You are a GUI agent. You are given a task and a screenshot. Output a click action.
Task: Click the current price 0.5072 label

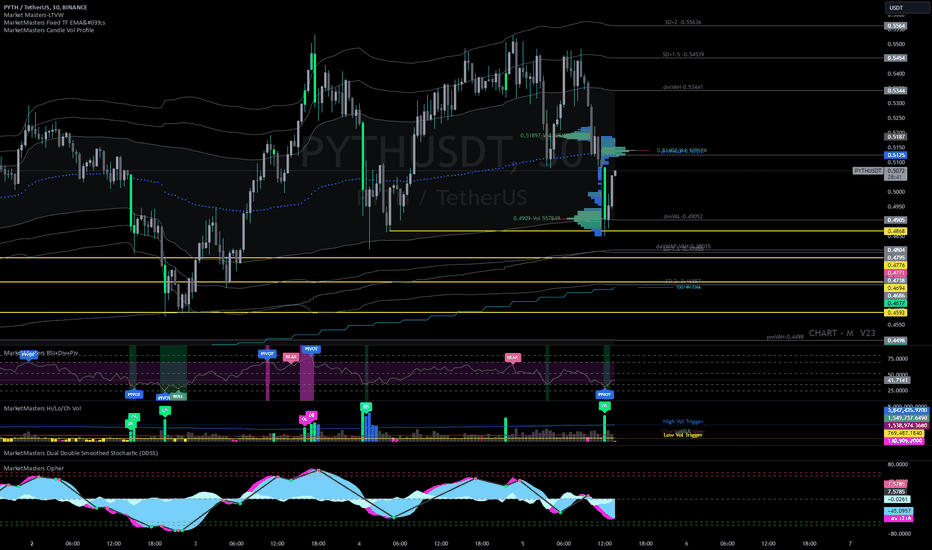[x=896, y=171]
